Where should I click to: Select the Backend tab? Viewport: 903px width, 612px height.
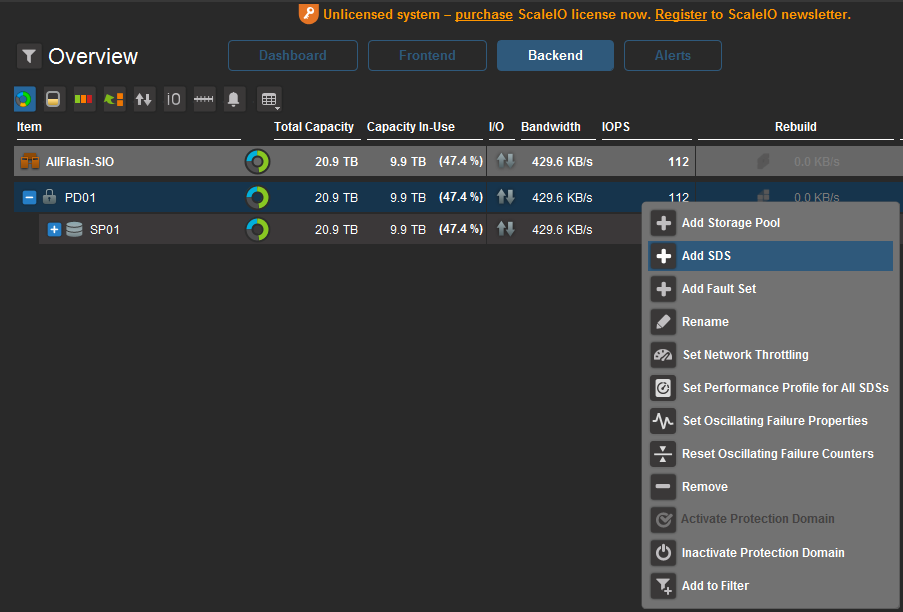555,55
